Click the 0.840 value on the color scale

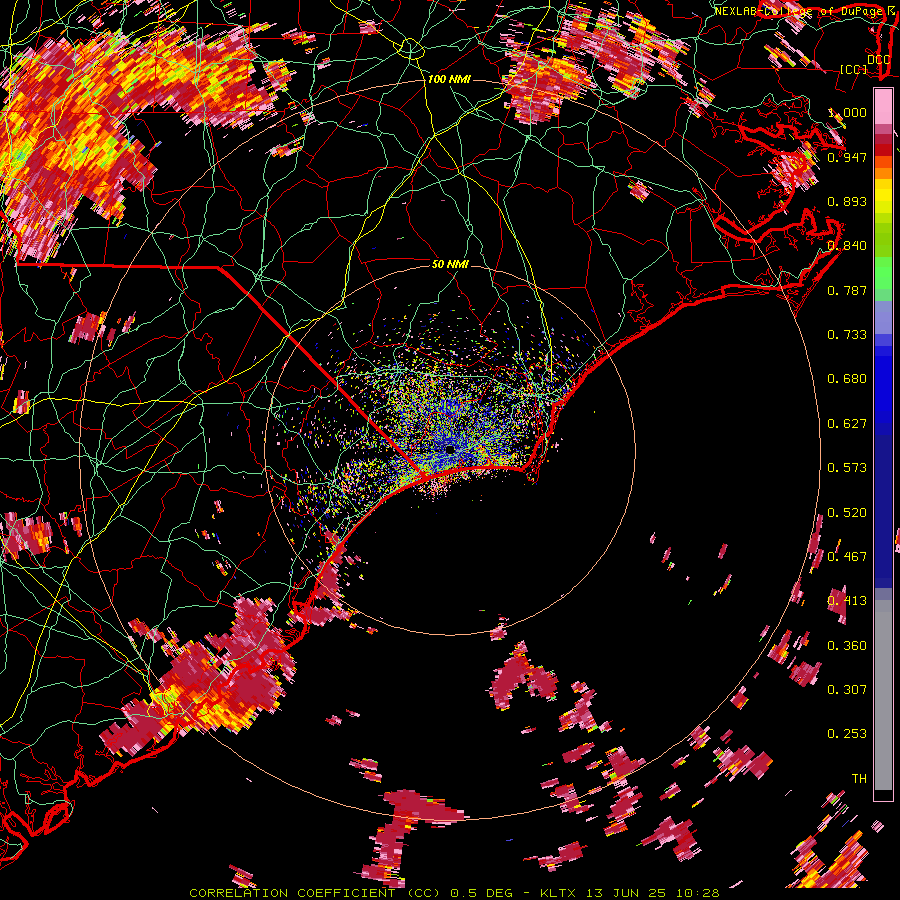point(847,246)
